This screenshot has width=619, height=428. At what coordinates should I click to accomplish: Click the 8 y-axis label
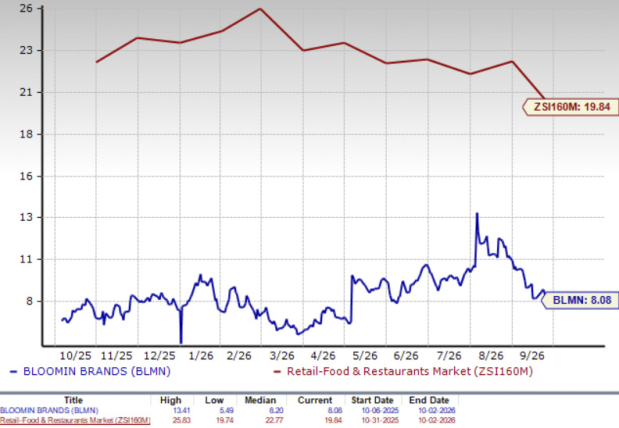(29, 301)
